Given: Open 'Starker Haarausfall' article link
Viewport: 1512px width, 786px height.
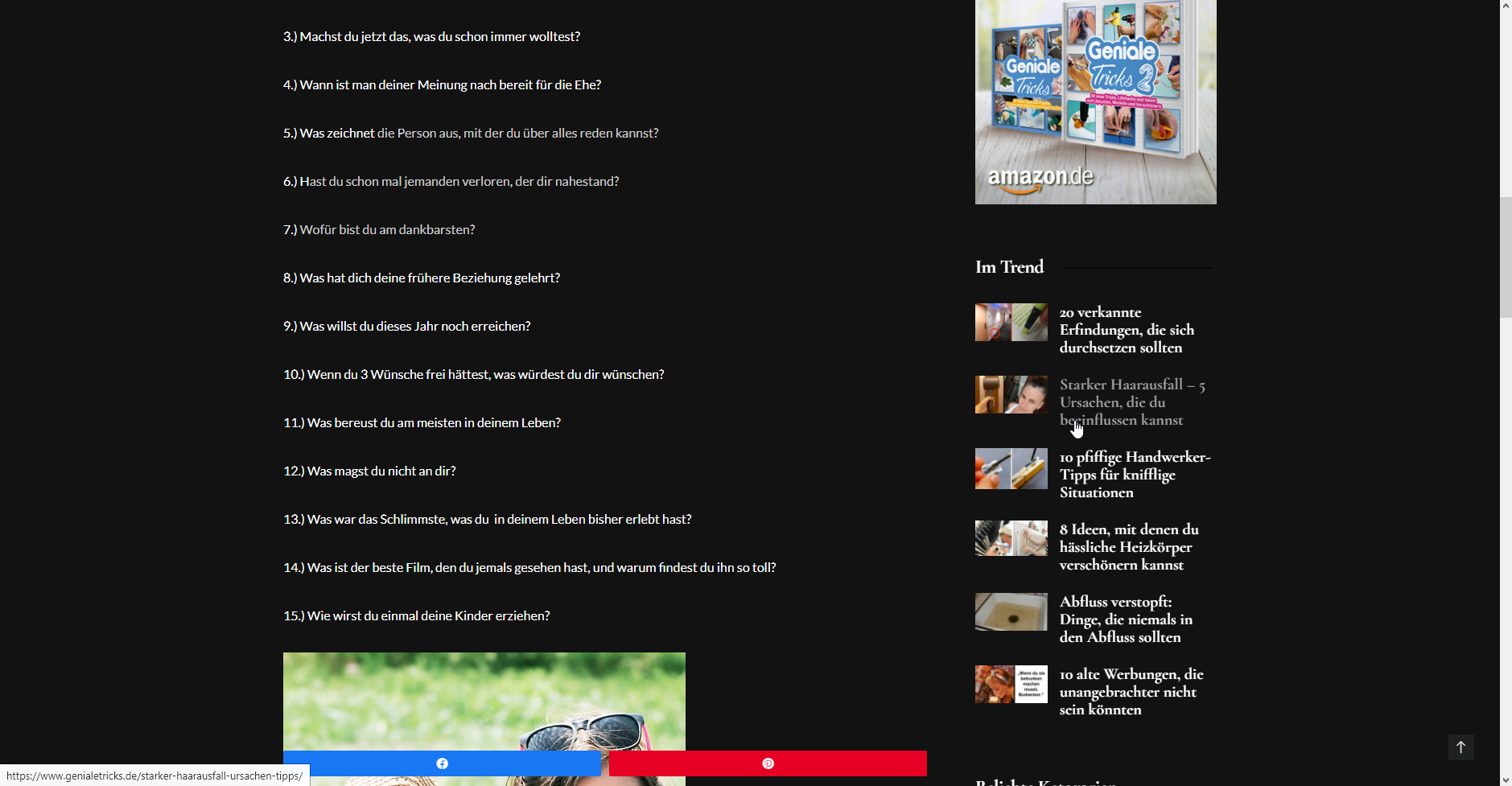Looking at the screenshot, I should (x=1131, y=402).
